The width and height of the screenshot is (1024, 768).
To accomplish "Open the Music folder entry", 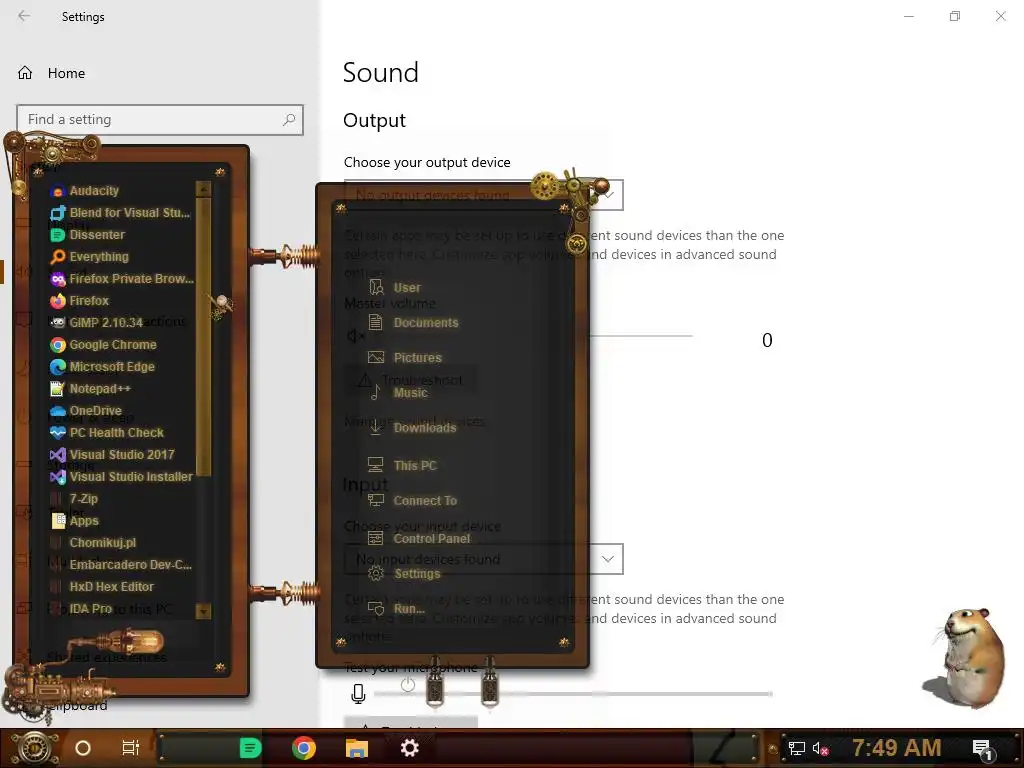I will (x=398, y=392).
